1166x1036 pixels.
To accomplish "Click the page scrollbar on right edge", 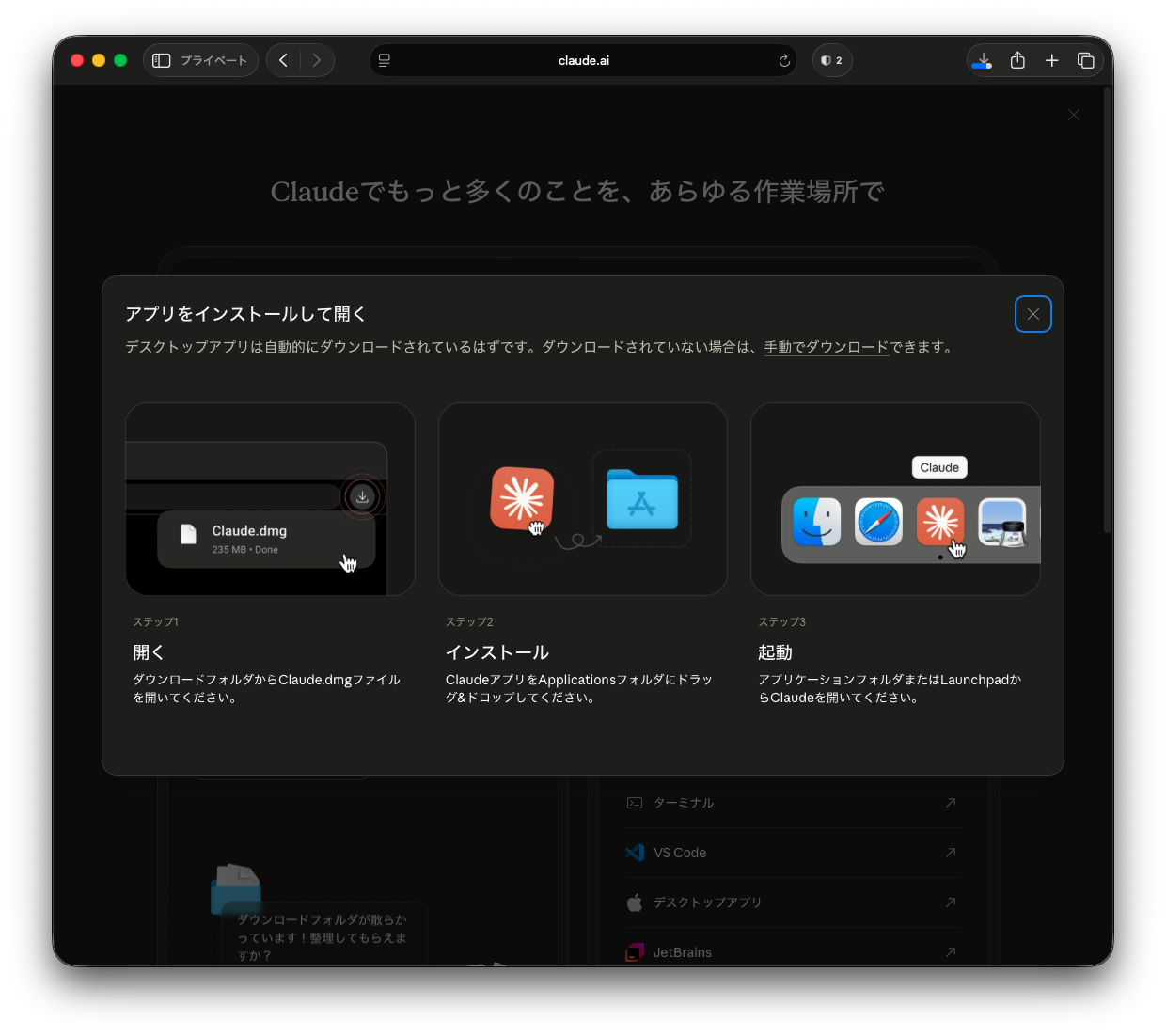I will pos(1107,310).
